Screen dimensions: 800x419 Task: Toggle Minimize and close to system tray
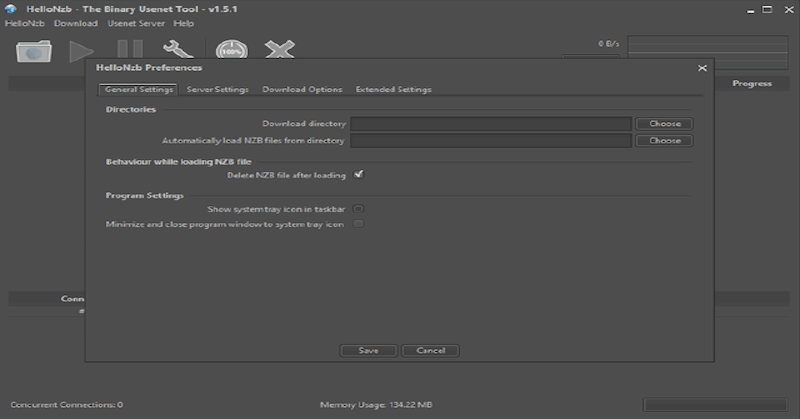pyautogui.click(x=358, y=224)
